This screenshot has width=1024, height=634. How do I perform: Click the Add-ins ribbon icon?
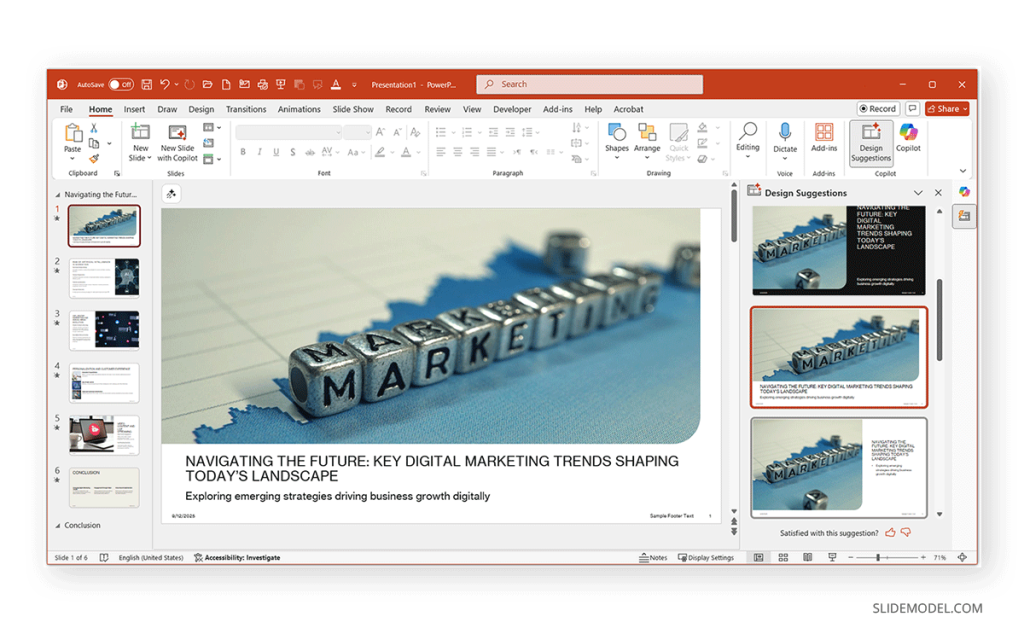824,137
